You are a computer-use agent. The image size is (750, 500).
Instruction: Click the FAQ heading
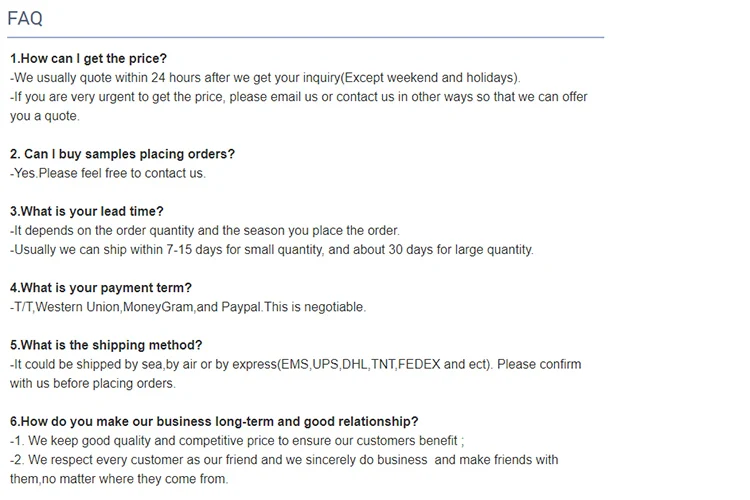coord(25,18)
